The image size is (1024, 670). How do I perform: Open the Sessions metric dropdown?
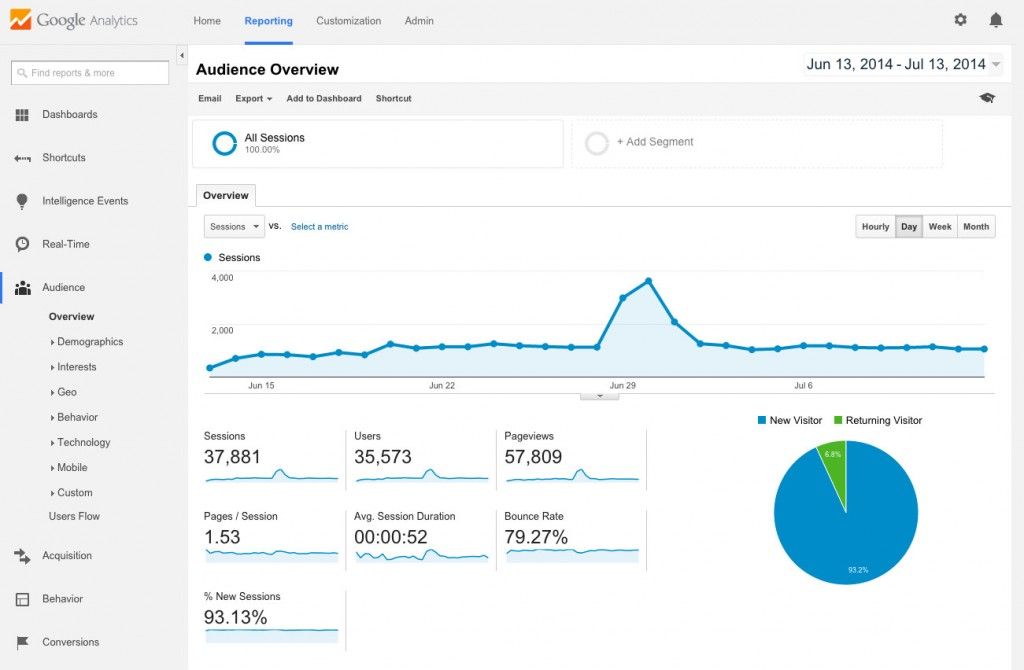click(233, 226)
